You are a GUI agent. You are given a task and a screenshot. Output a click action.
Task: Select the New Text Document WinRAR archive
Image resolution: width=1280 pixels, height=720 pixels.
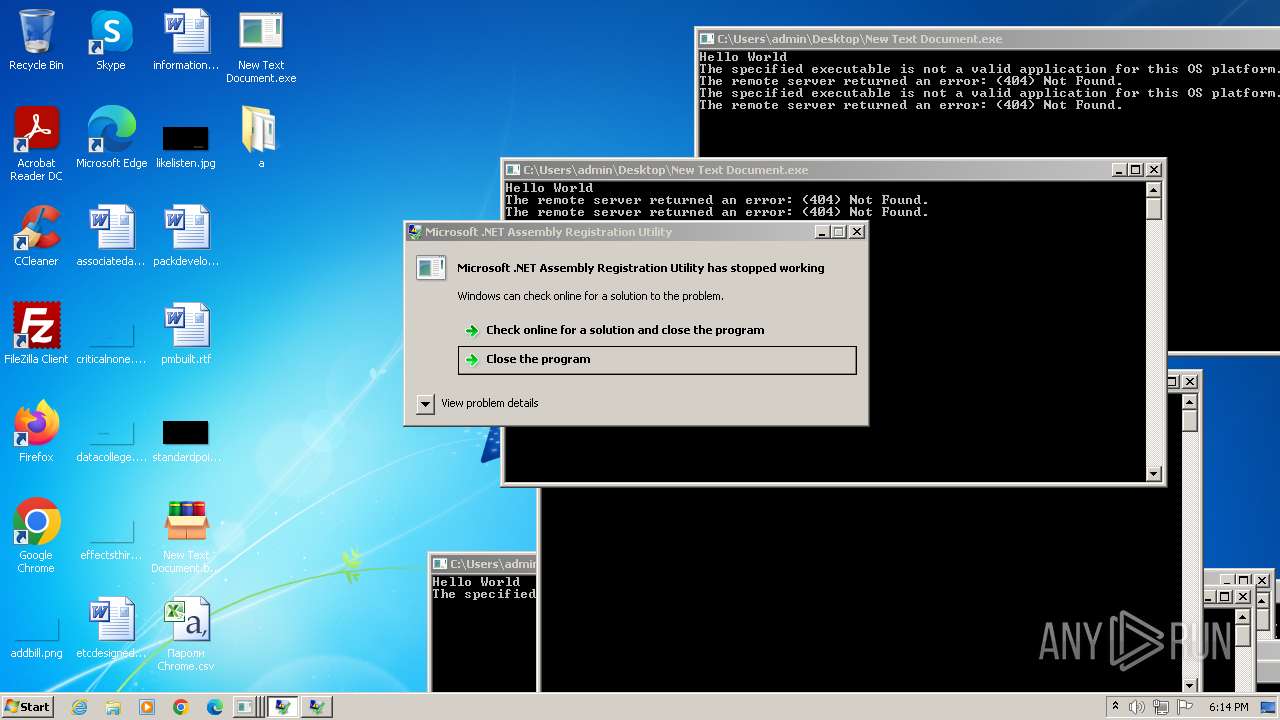(186, 536)
